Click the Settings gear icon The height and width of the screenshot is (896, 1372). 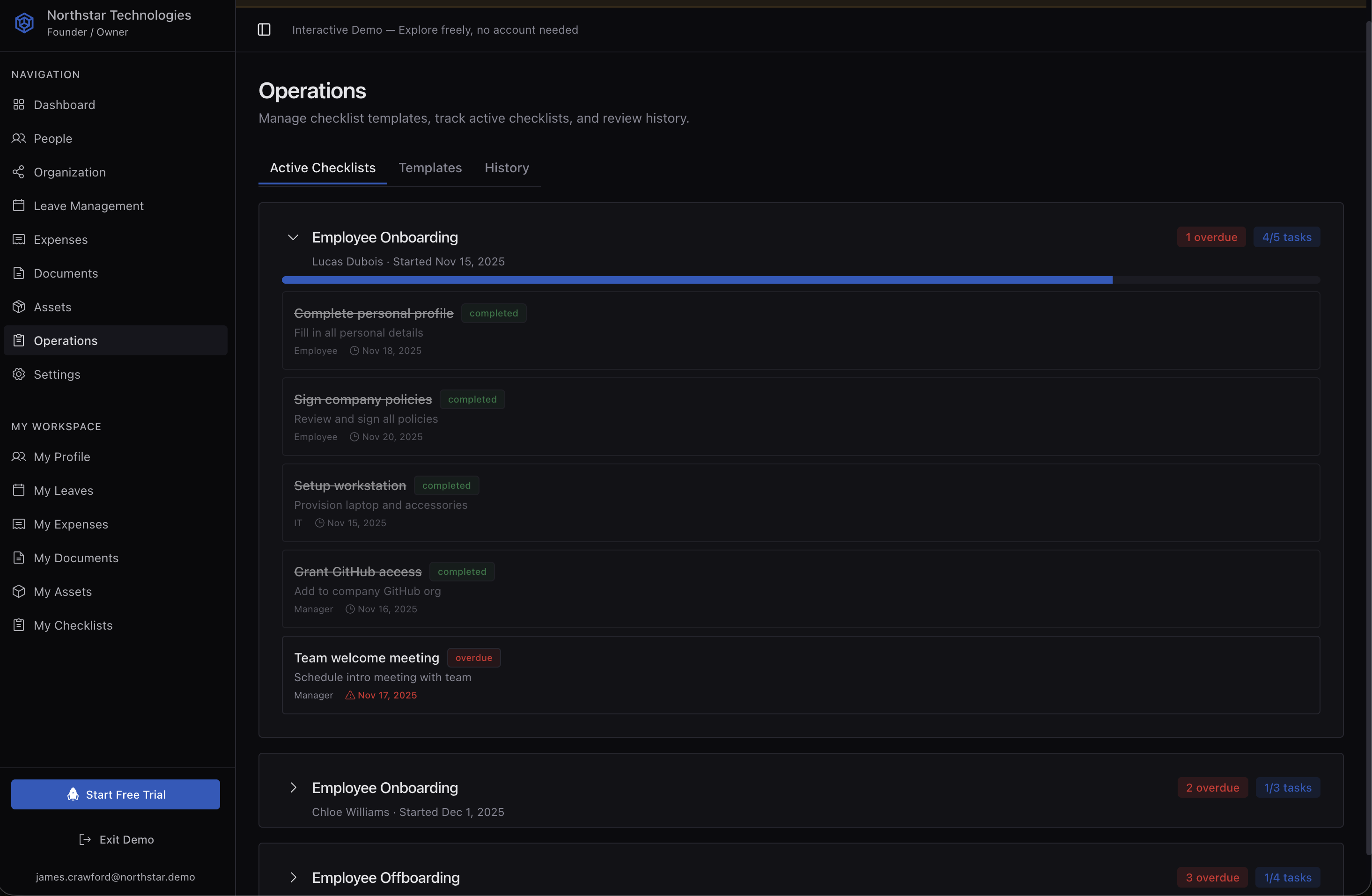pos(18,375)
